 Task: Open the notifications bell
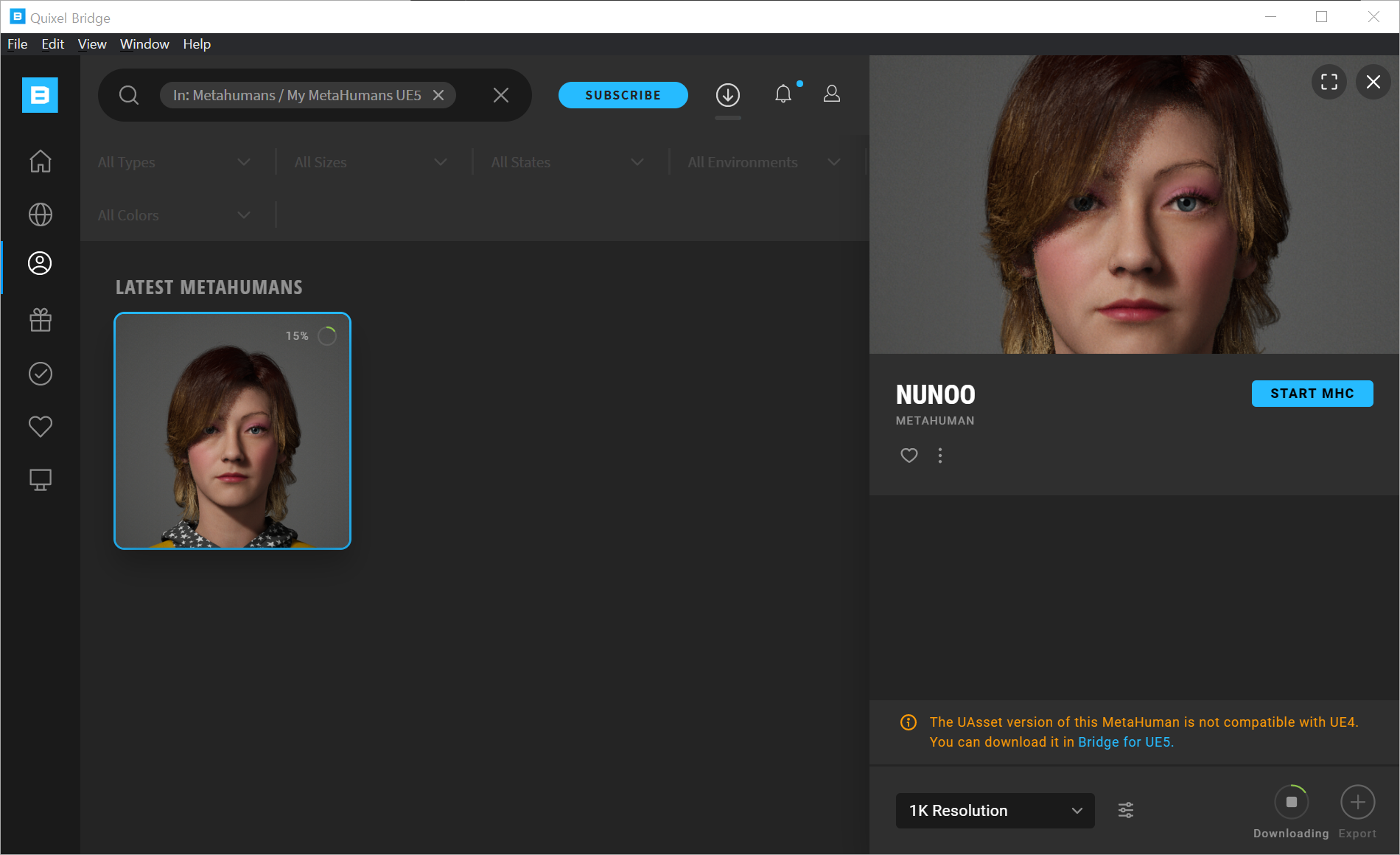point(783,94)
